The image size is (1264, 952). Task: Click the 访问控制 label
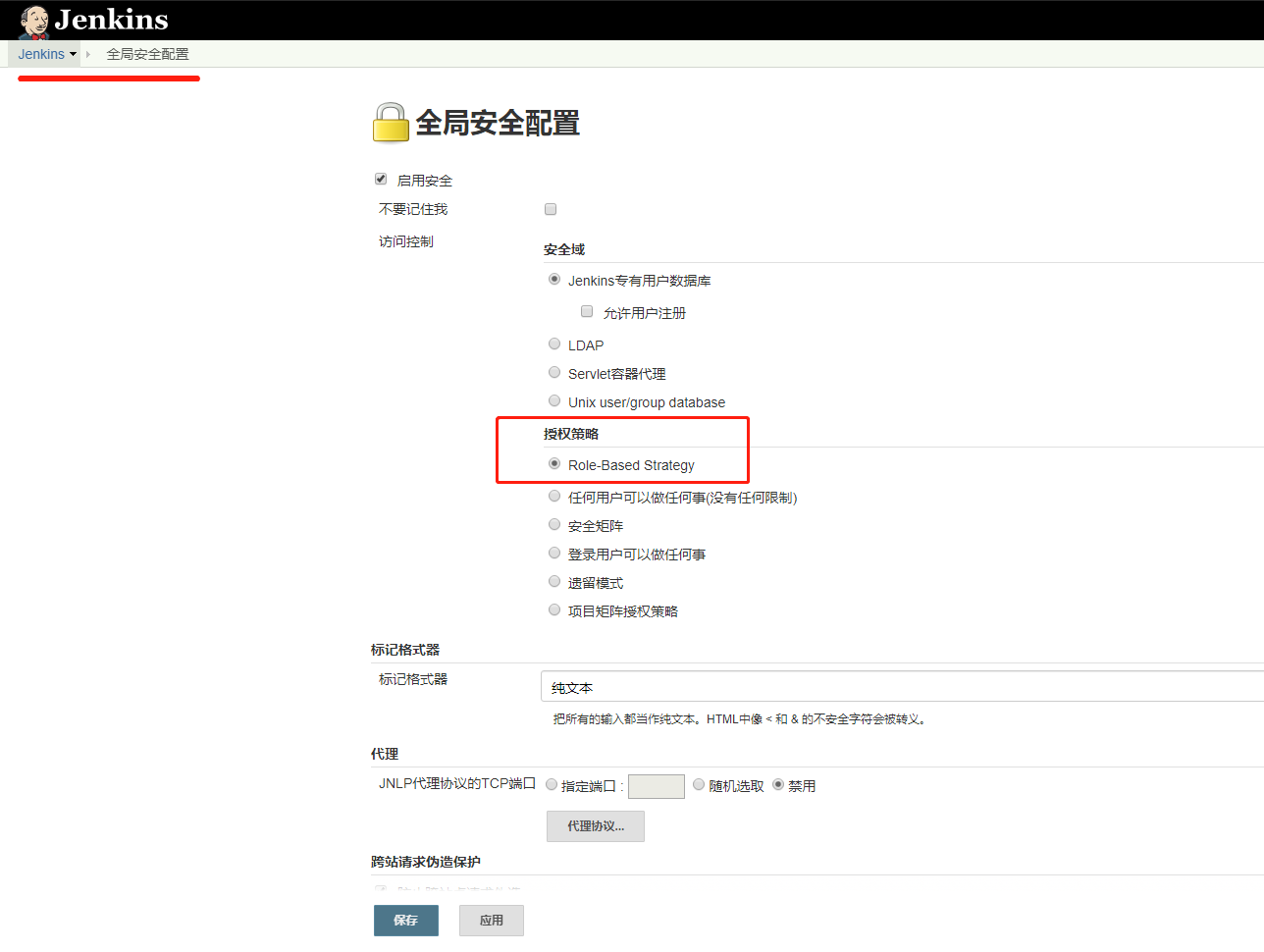pyautogui.click(x=406, y=241)
